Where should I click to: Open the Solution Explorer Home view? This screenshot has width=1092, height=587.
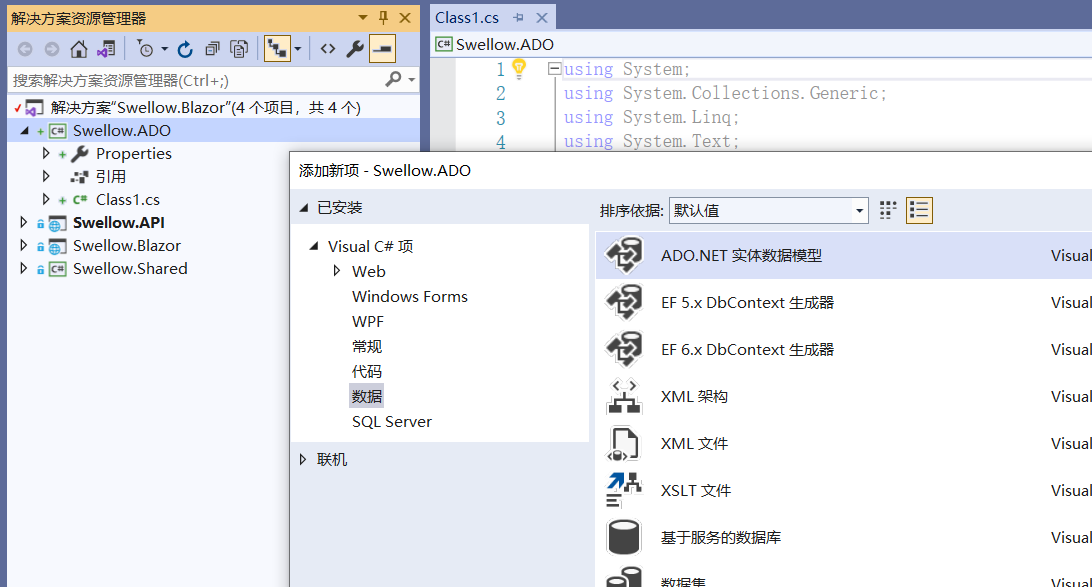[x=79, y=48]
